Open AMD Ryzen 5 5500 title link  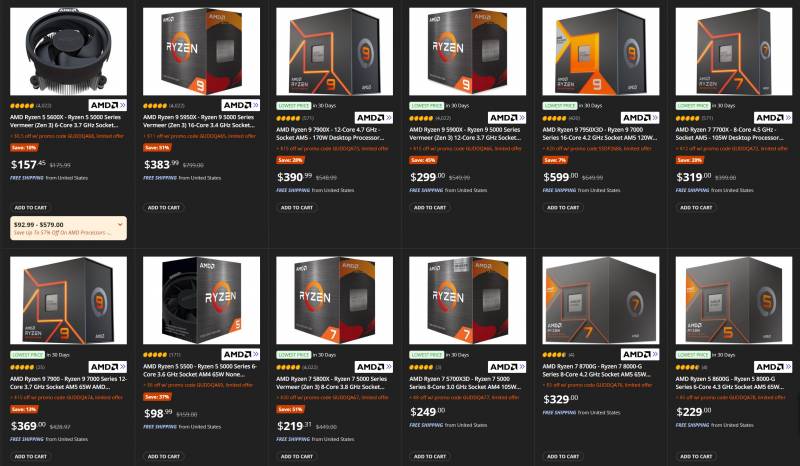(x=199, y=370)
